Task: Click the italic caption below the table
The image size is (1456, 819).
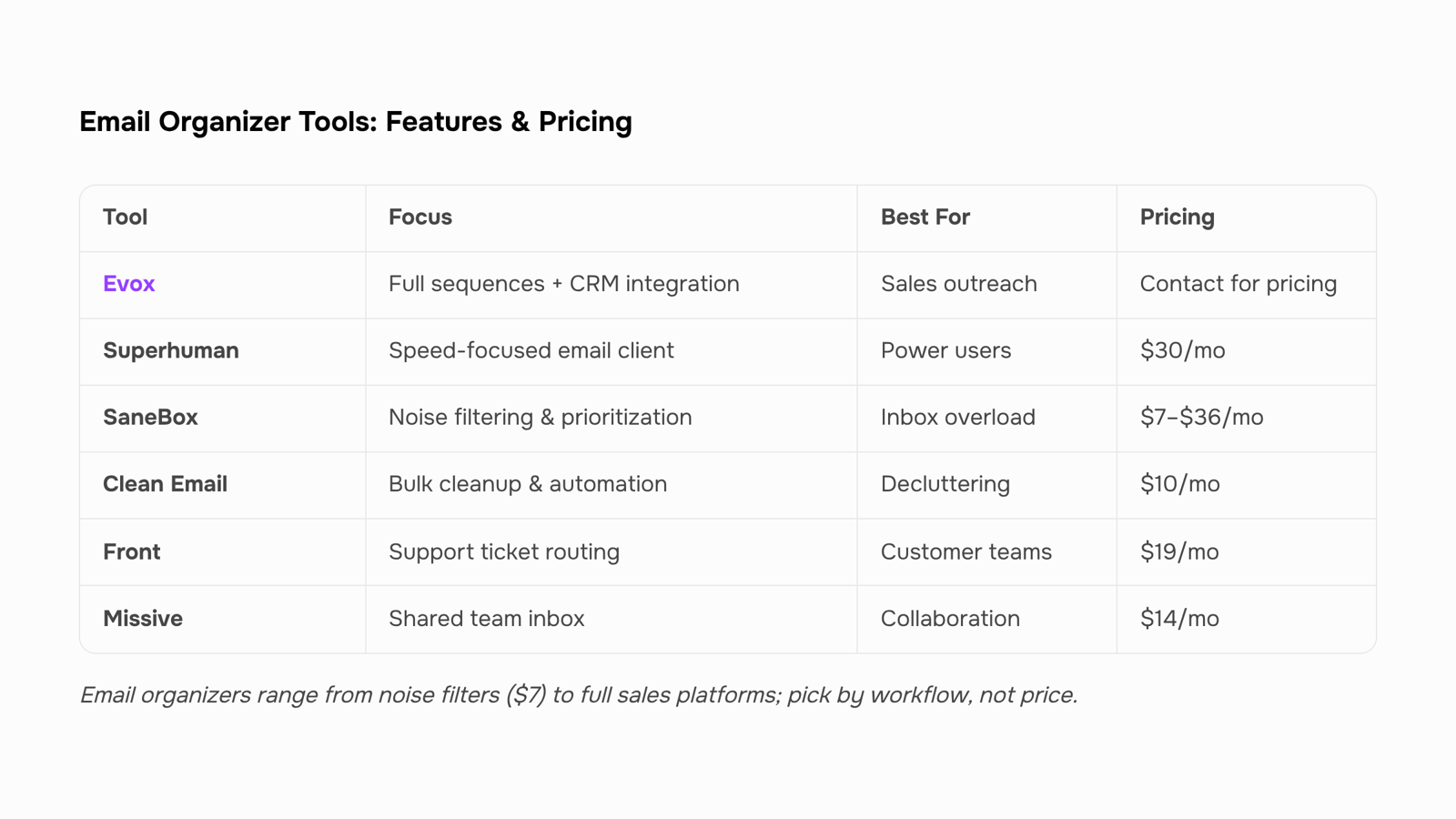Action: point(579,695)
